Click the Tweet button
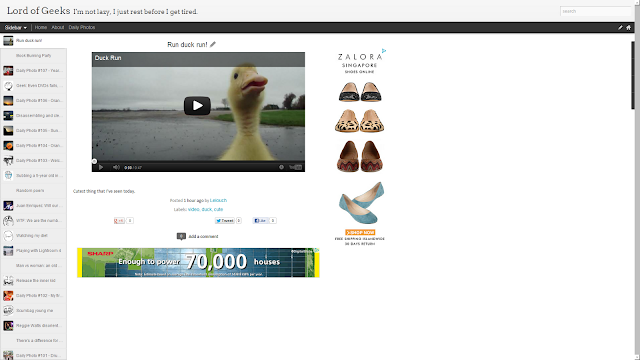This screenshot has height=360, width=640. pyautogui.click(x=225, y=221)
